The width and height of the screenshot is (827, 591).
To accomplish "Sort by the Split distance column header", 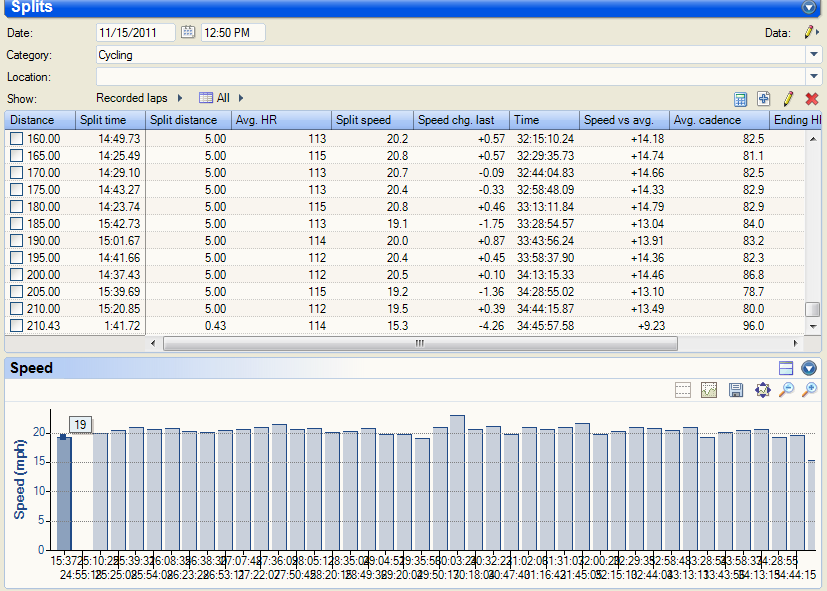I will 188,120.
